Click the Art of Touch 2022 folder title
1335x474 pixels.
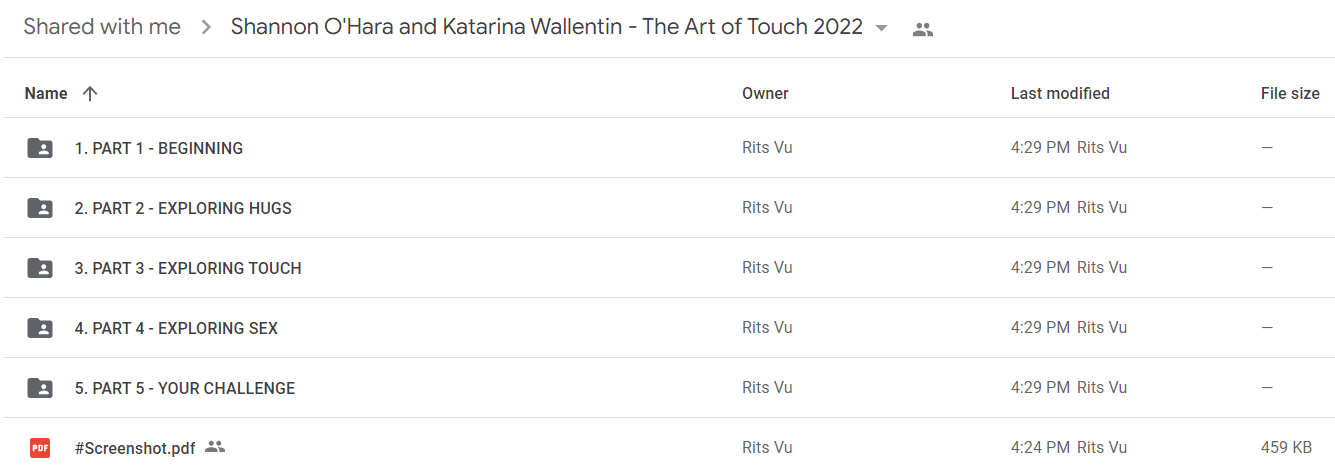click(547, 27)
